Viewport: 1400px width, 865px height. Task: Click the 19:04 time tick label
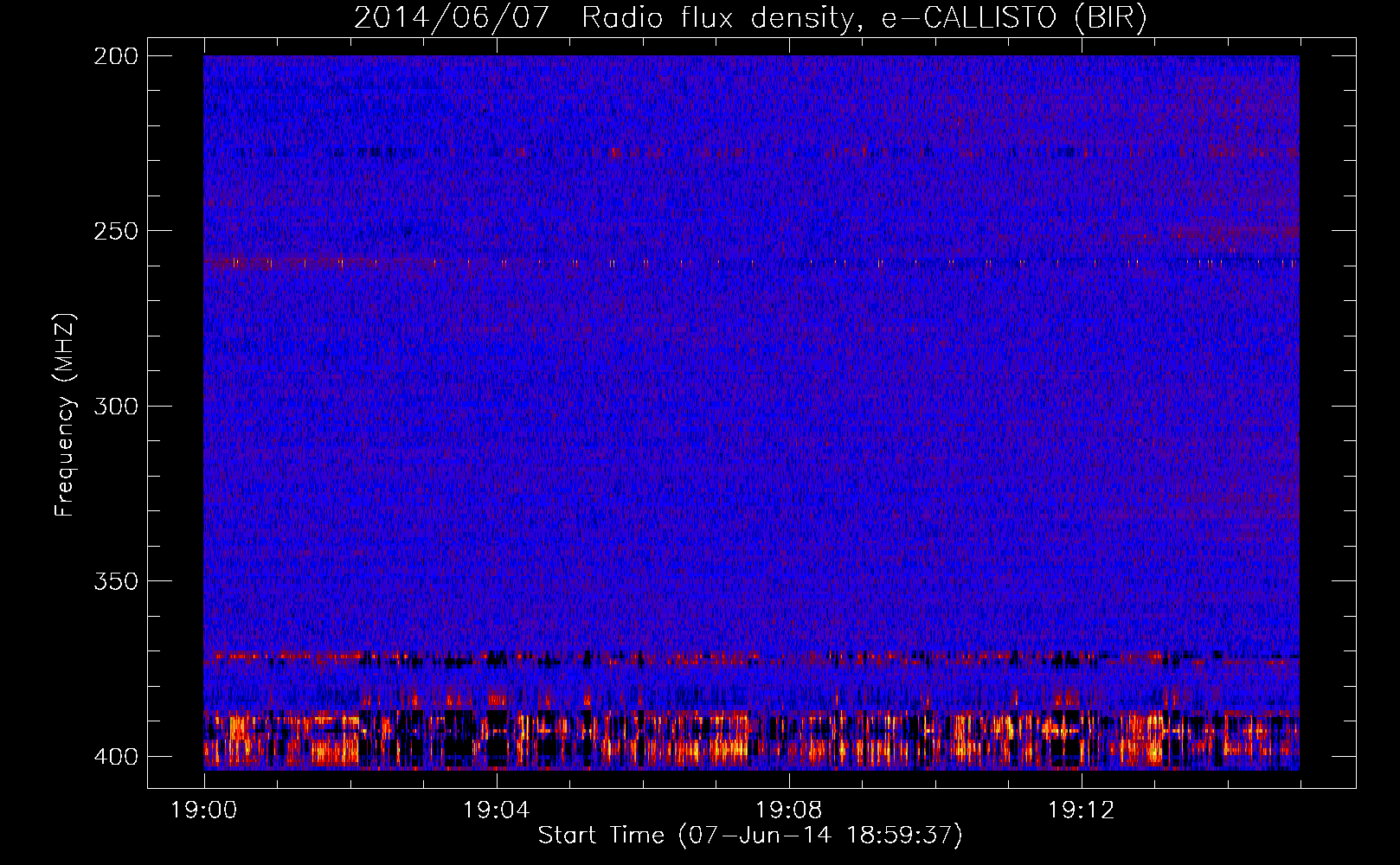point(496,811)
